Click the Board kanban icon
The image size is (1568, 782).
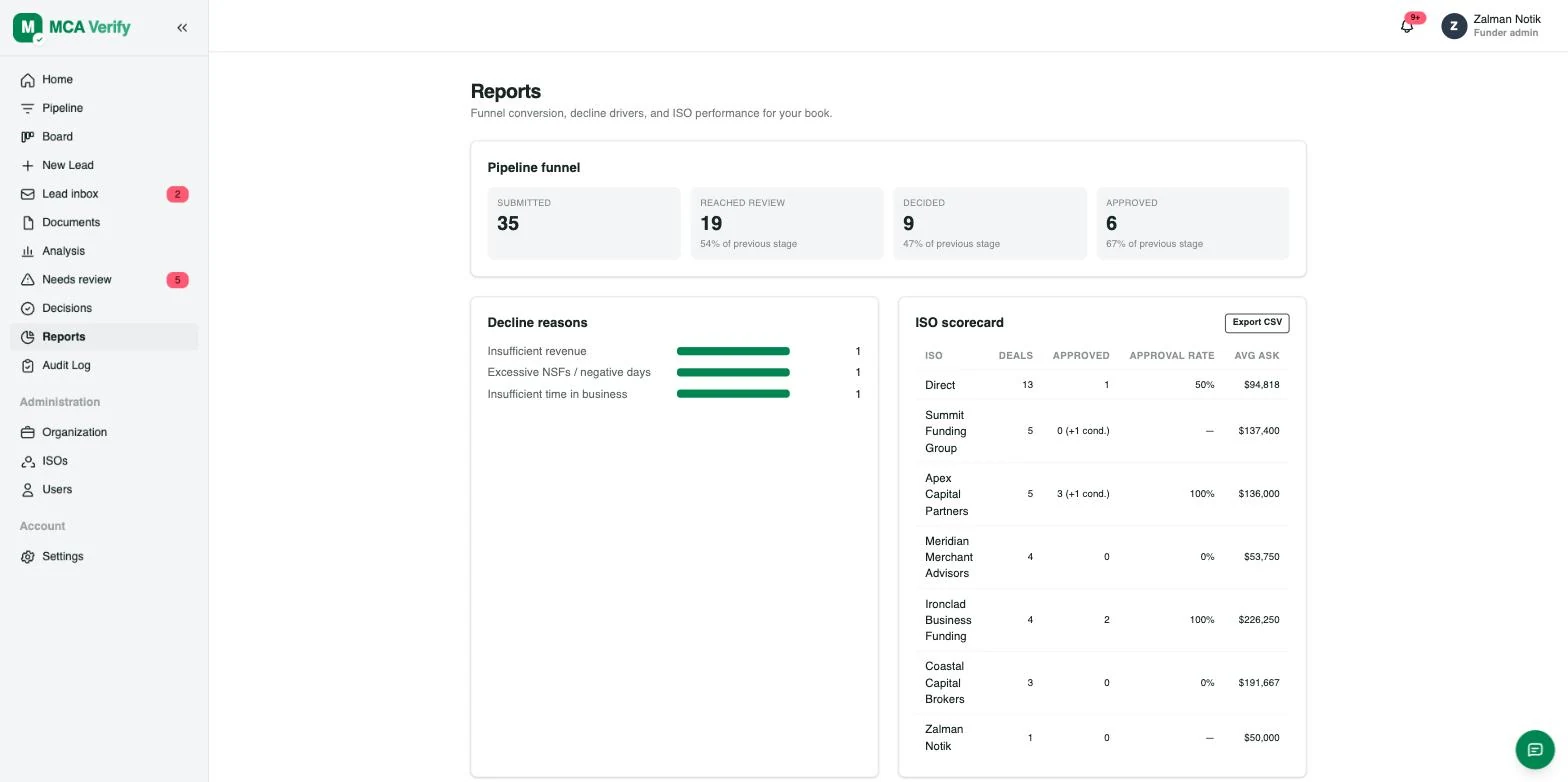[28, 137]
